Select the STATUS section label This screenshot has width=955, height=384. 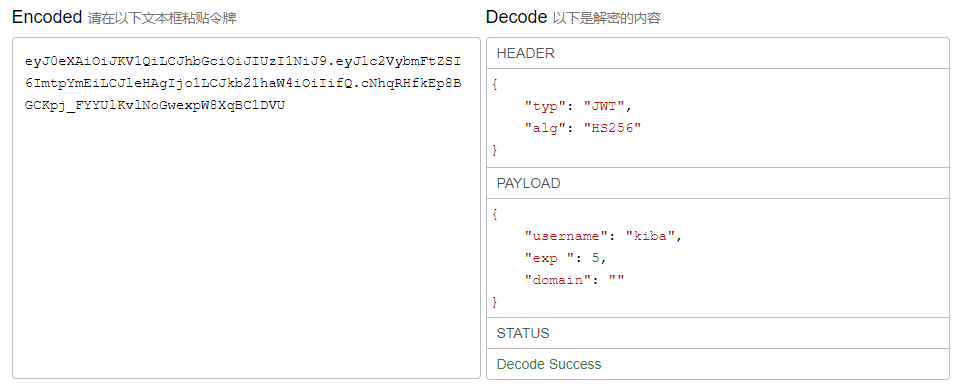pos(523,333)
